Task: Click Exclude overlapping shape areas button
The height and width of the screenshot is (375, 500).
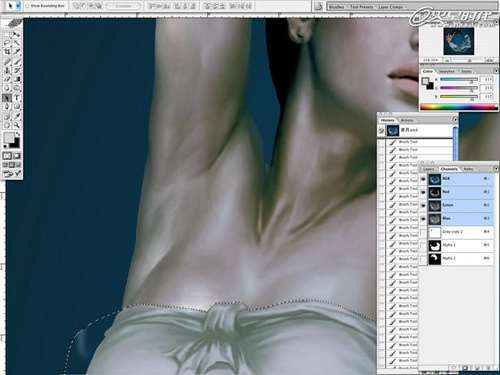Action: 99,6
